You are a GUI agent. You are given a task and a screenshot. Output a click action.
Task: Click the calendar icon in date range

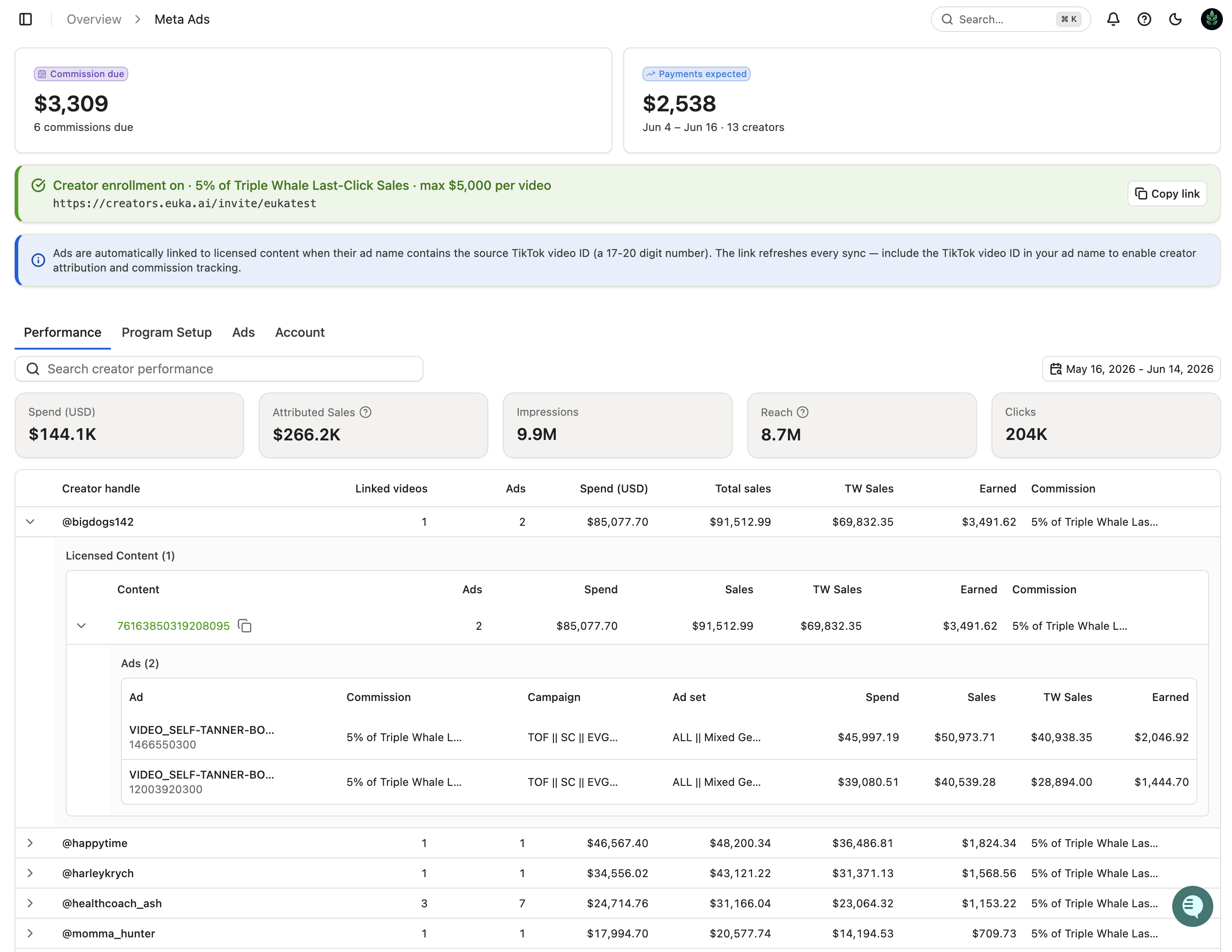[1055, 368]
